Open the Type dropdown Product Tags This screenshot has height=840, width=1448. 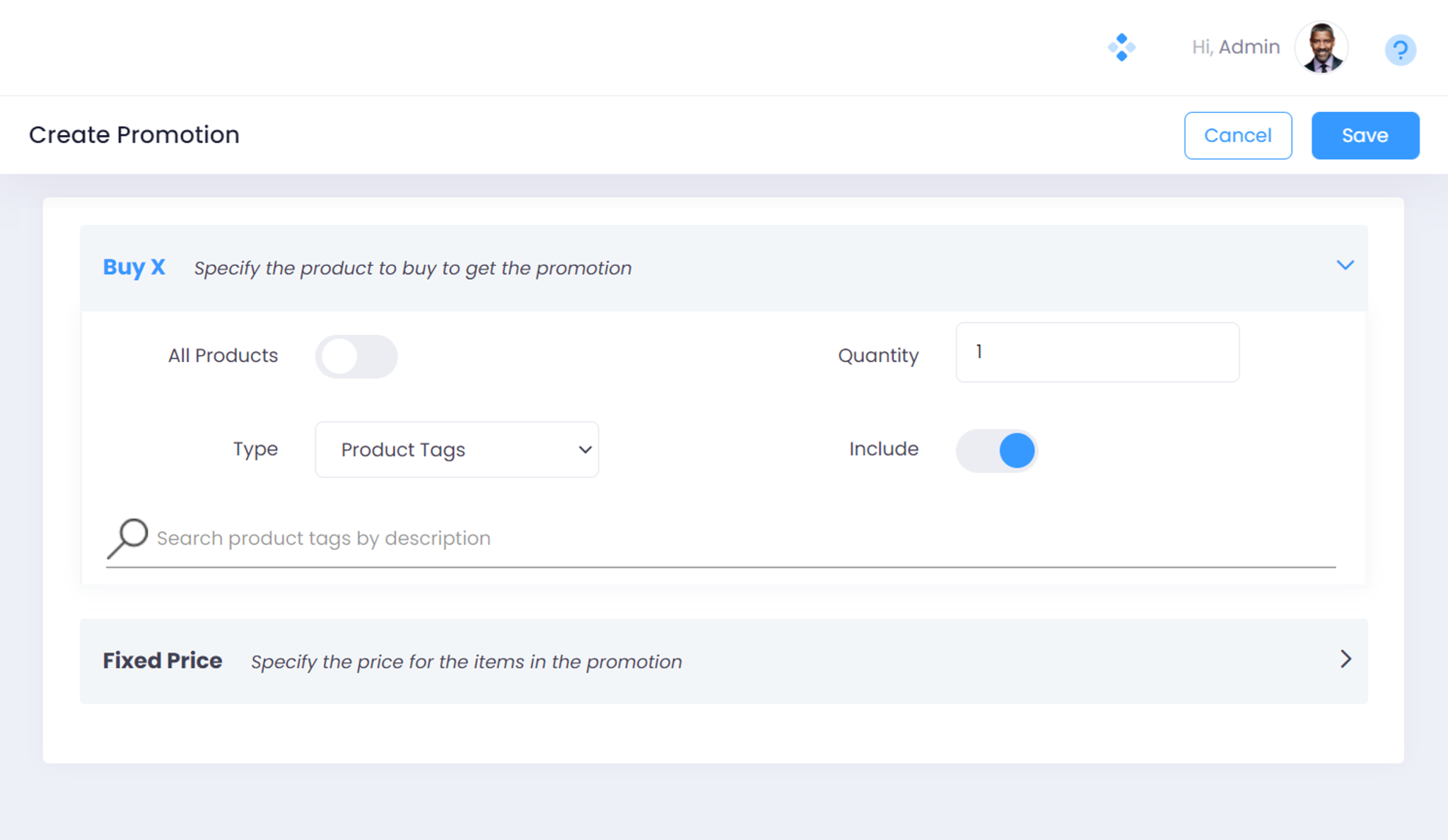point(457,450)
